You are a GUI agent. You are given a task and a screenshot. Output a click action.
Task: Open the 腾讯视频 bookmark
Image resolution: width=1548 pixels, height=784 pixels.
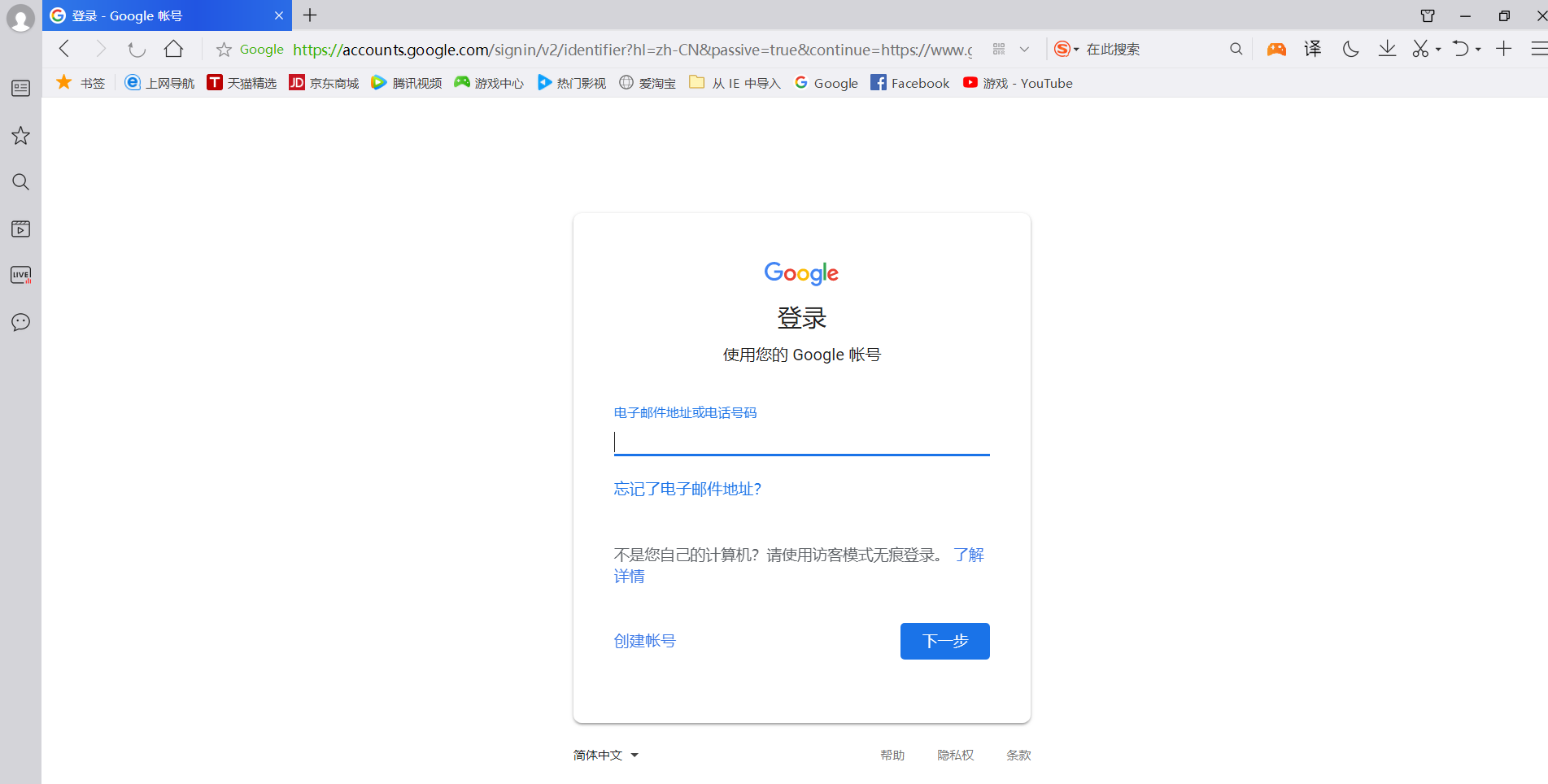click(406, 83)
